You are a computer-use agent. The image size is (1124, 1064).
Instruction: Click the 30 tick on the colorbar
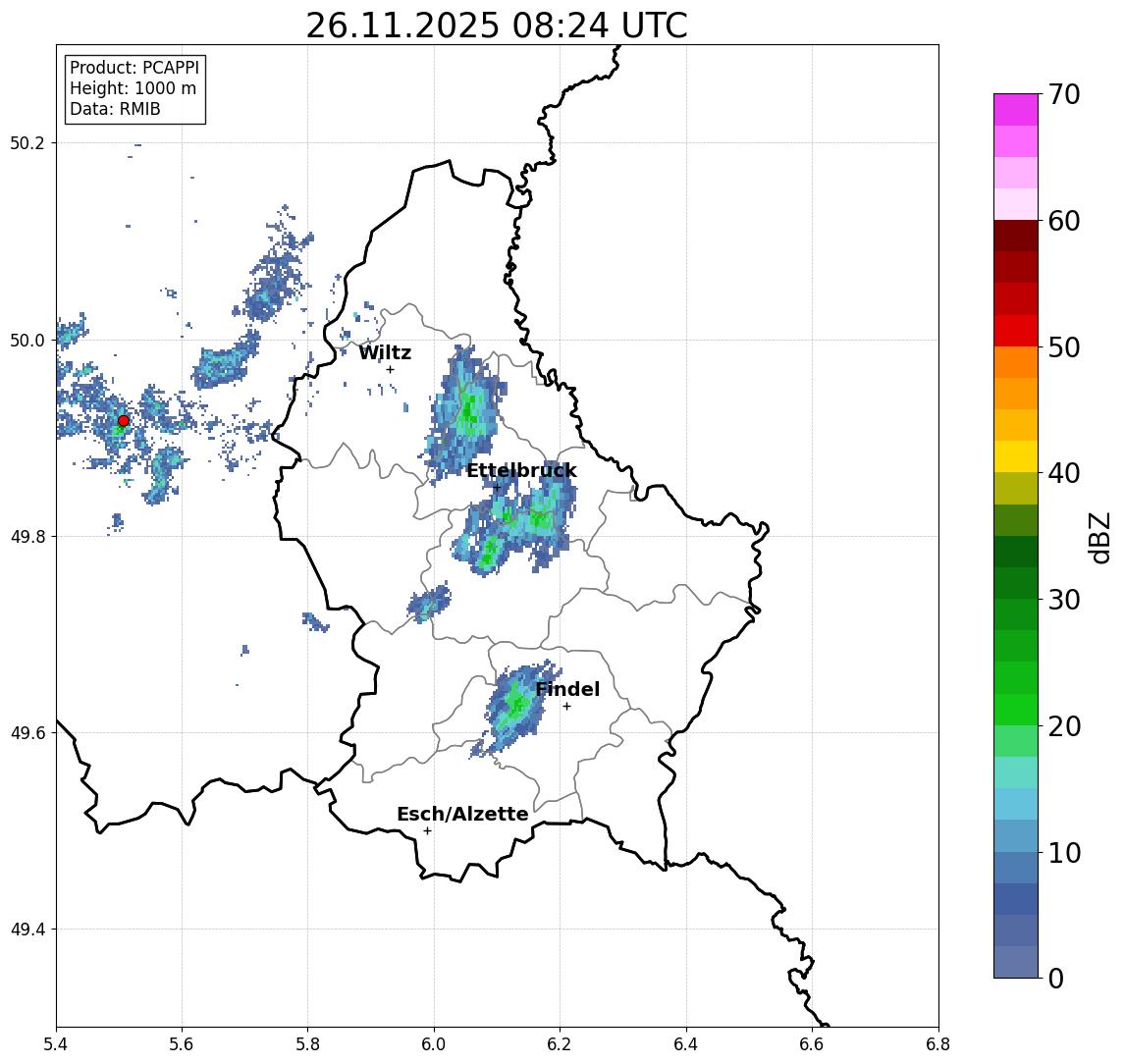[1064, 600]
